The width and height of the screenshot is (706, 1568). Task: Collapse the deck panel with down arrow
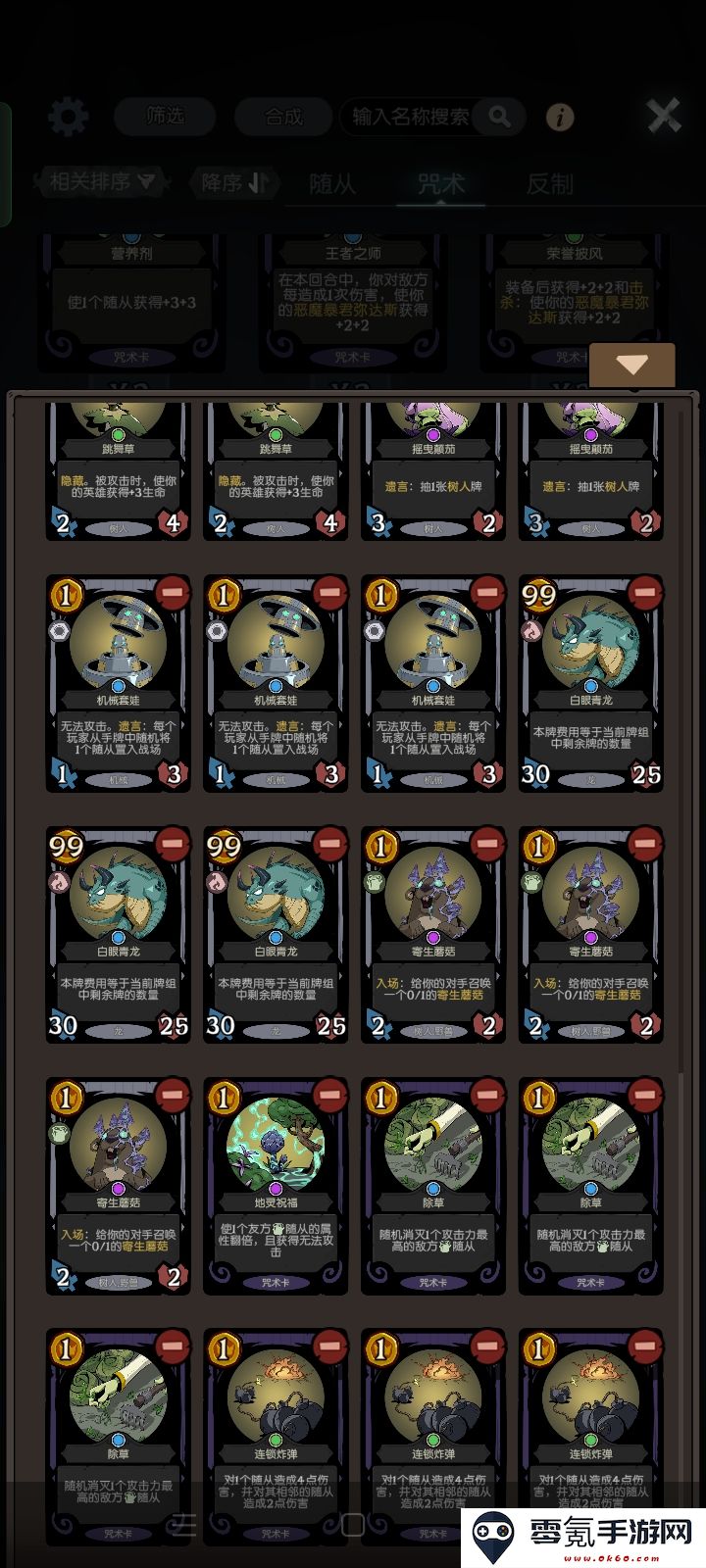click(632, 365)
